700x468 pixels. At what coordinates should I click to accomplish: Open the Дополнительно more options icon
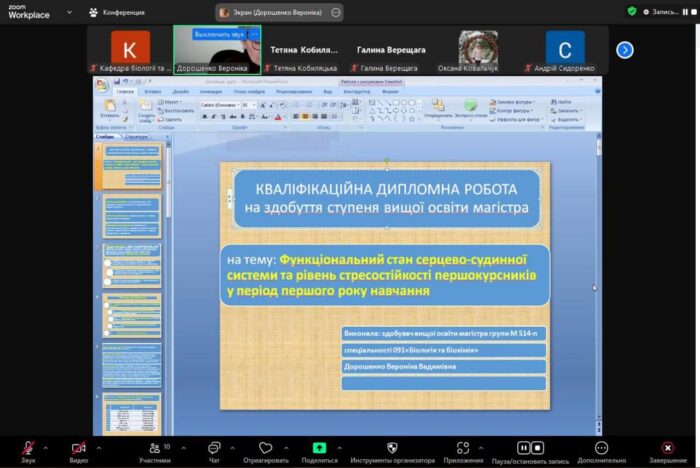pos(601,447)
